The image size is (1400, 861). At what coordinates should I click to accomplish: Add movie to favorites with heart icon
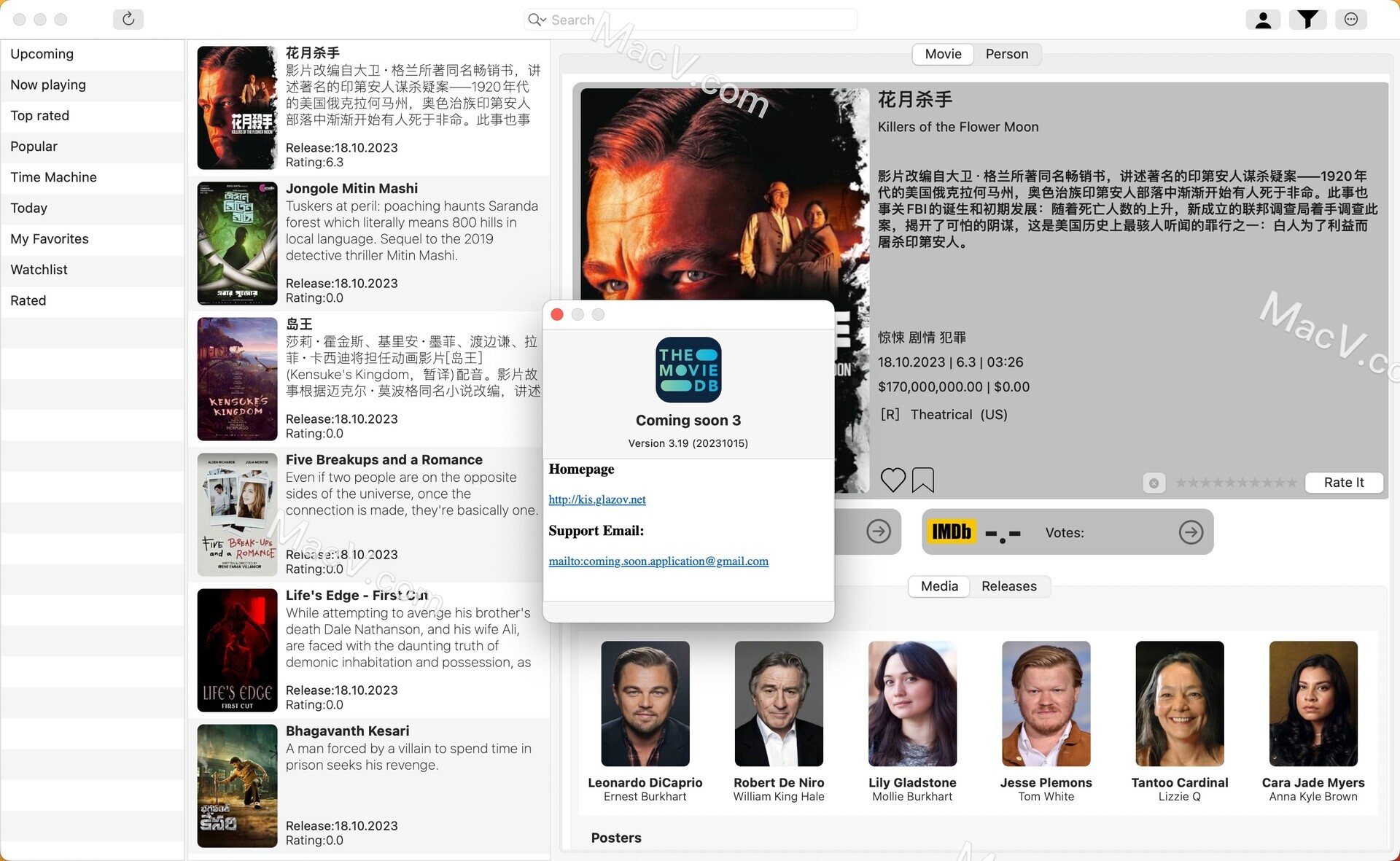[x=892, y=480]
